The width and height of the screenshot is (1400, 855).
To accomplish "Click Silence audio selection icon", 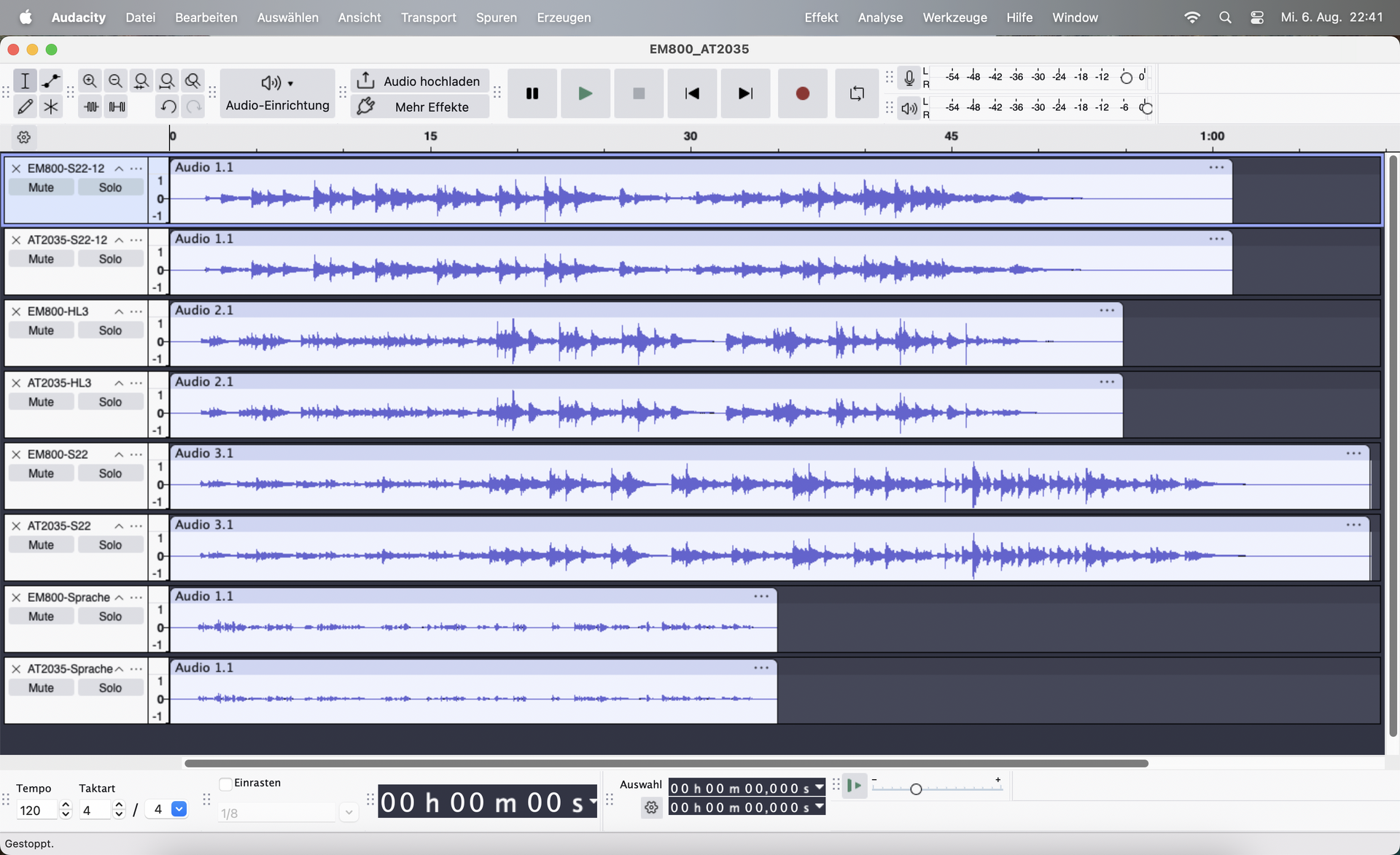I will tap(117, 107).
